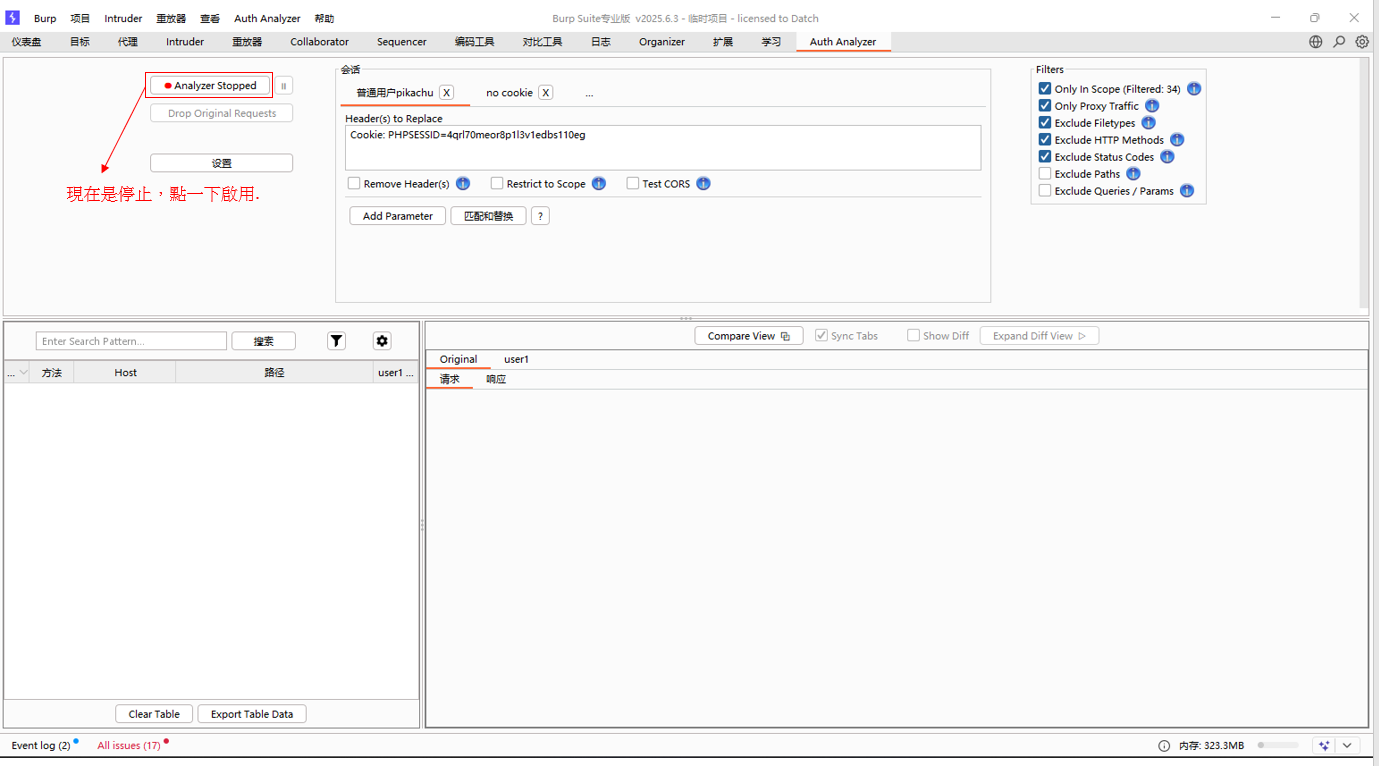Toggle Only In Scope filter checkbox
The height and width of the screenshot is (766, 1379).
pyautogui.click(x=1045, y=89)
